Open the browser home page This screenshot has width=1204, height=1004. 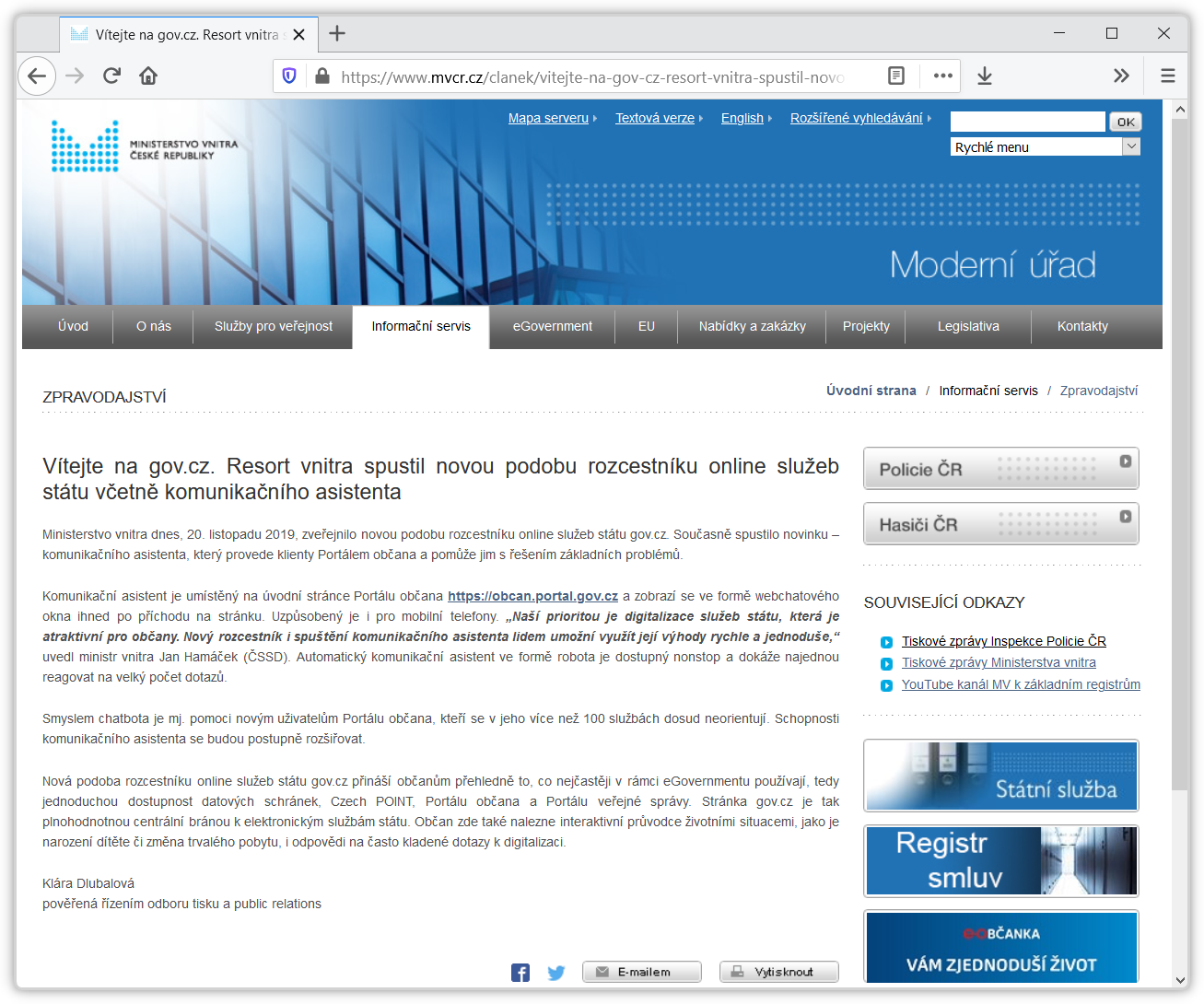click(x=148, y=76)
